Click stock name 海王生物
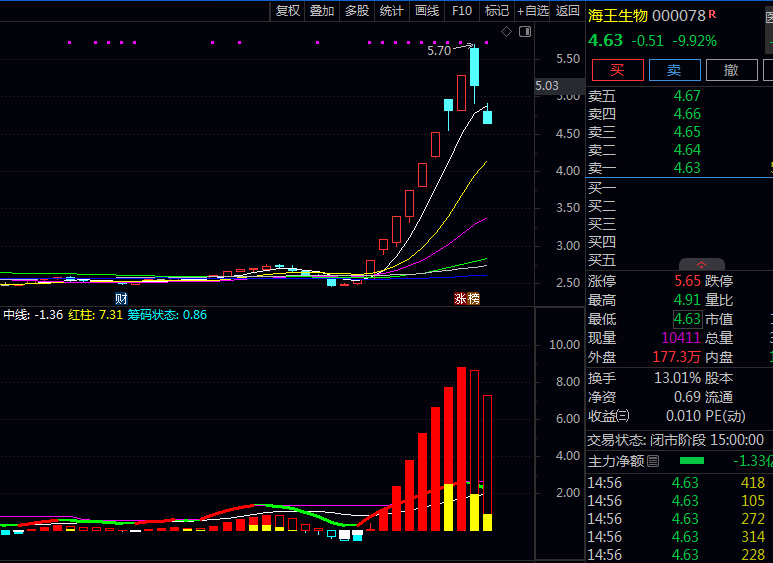The image size is (773, 563). 617,16
